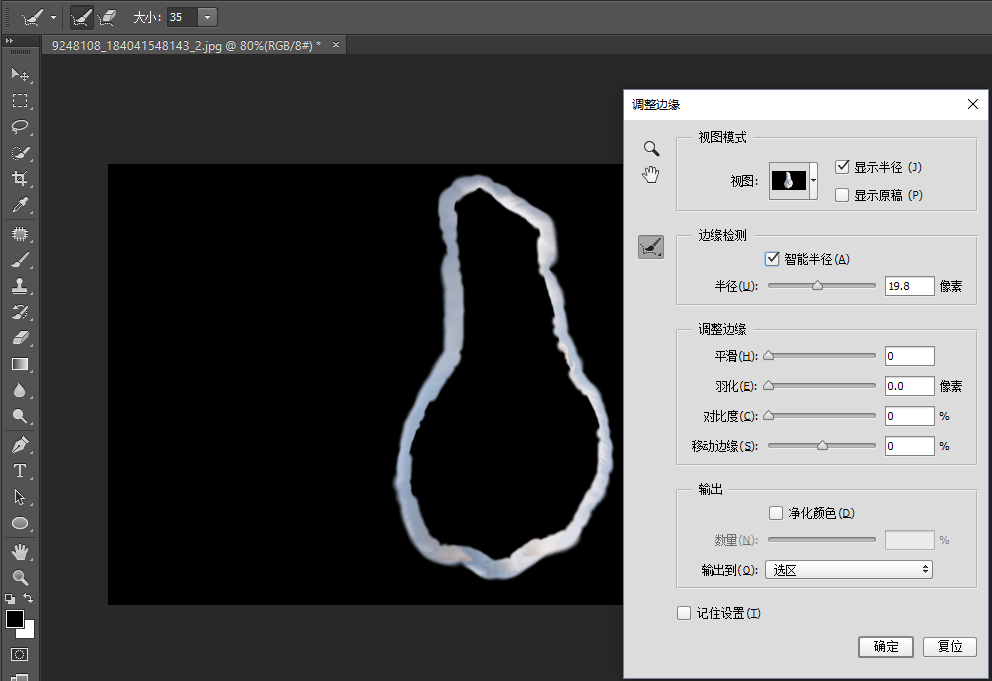992x681 pixels.
Task: Select the Eraser tool
Action: (20, 338)
